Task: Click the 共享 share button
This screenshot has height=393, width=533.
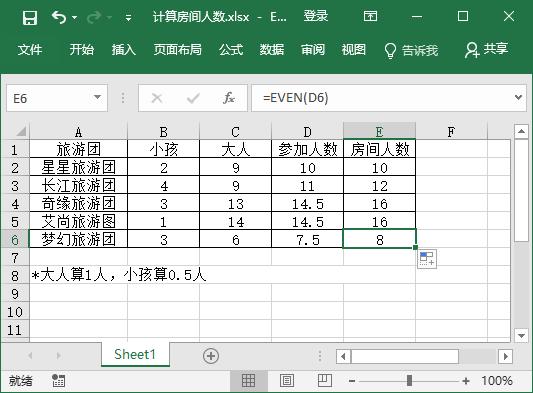Action: 486,50
